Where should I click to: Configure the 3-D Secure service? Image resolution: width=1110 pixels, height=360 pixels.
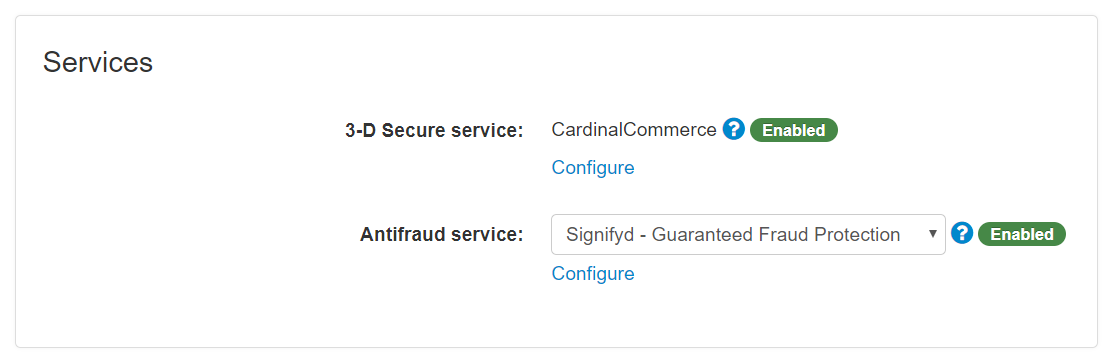point(593,168)
